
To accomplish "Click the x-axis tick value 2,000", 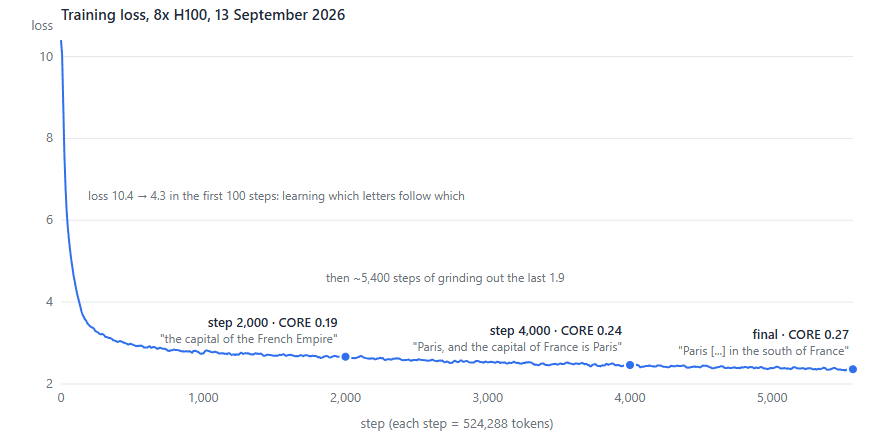I will 346,398.
